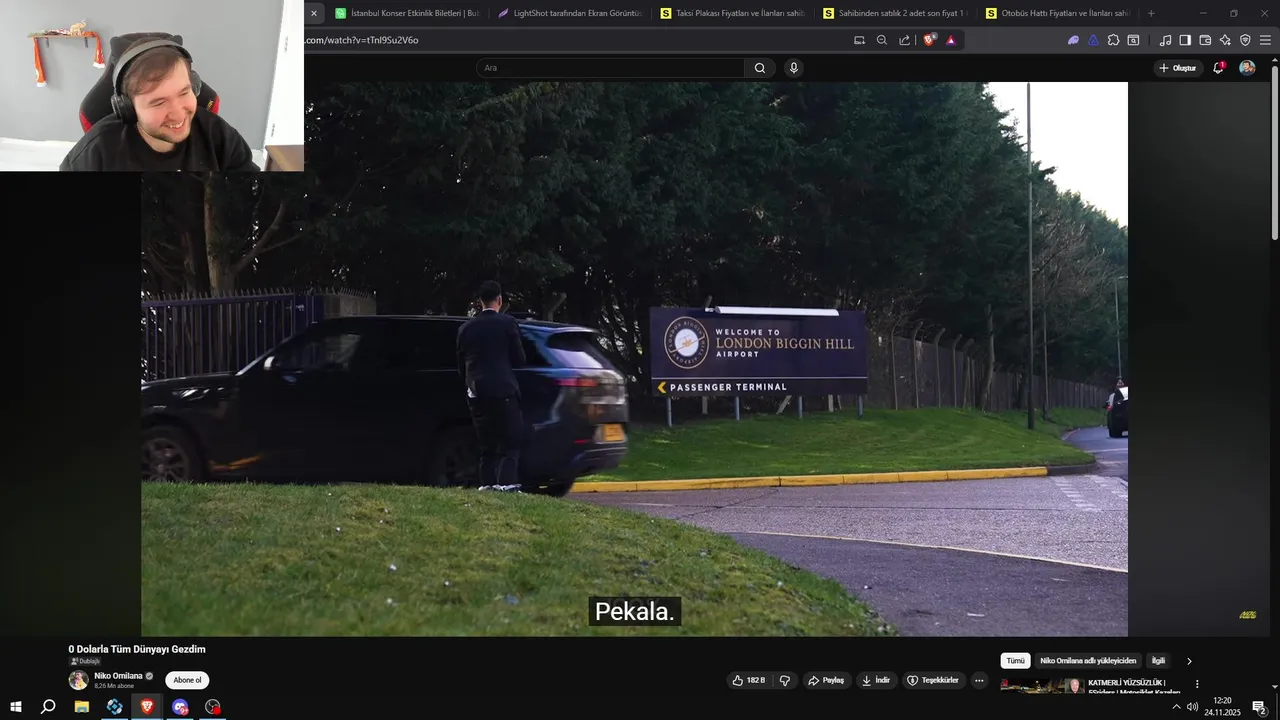This screenshot has width=1280, height=720.
Task: Select the İlgili filter chip
Action: (1158, 661)
